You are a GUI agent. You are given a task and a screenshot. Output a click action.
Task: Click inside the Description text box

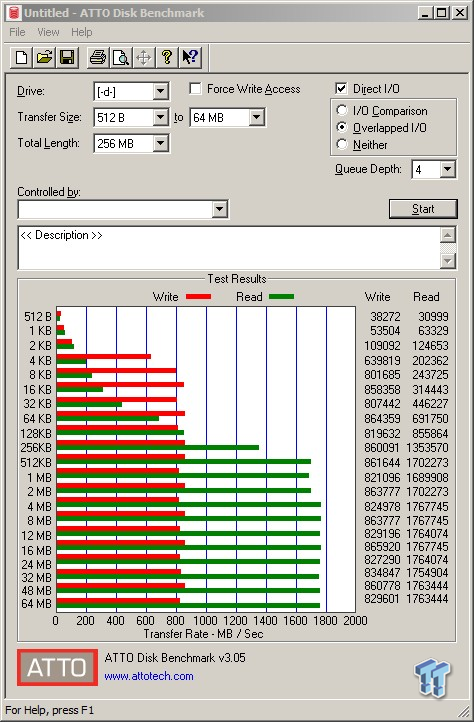point(229,248)
